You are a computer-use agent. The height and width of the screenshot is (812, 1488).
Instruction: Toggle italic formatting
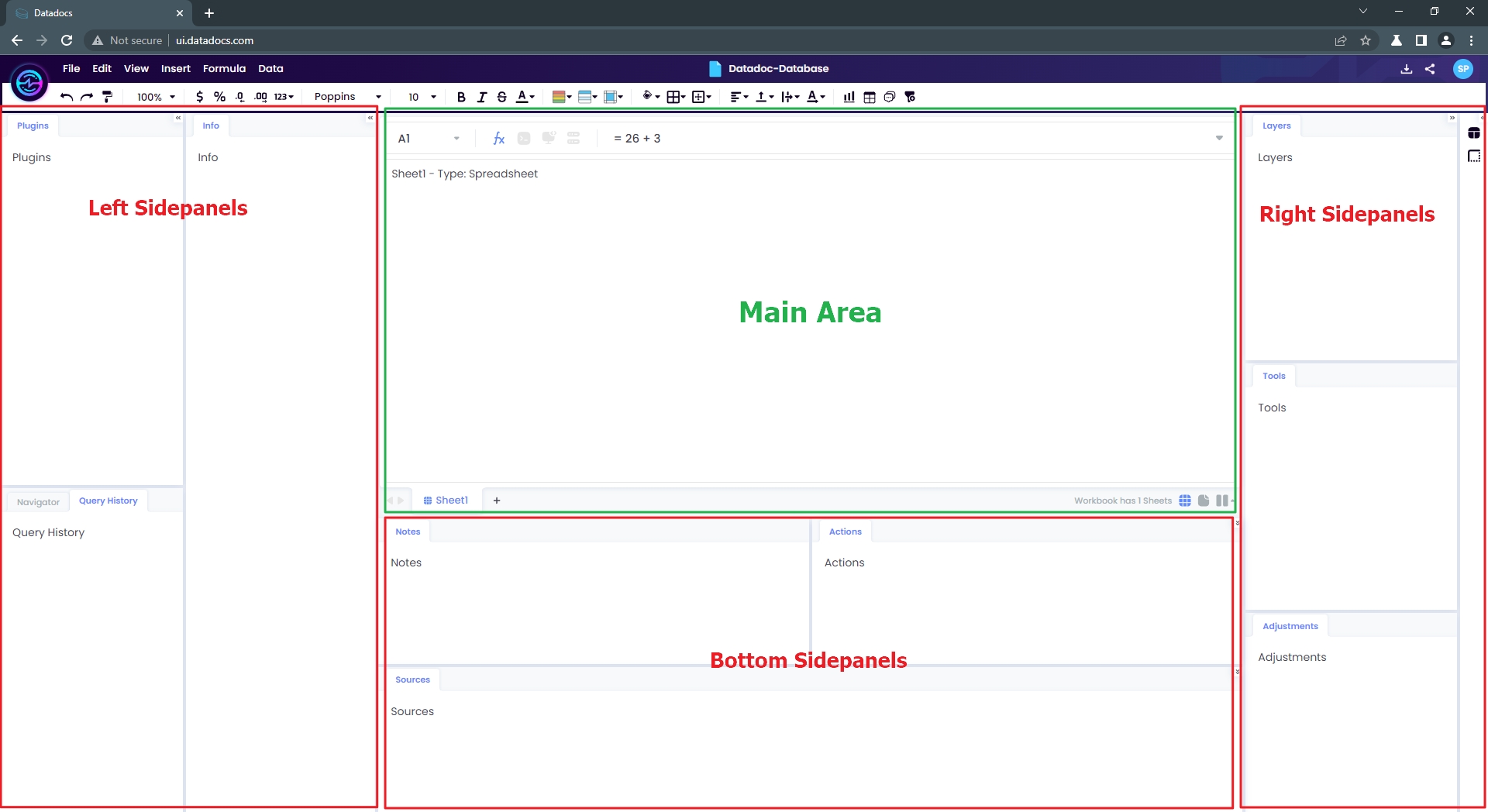(x=481, y=96)
